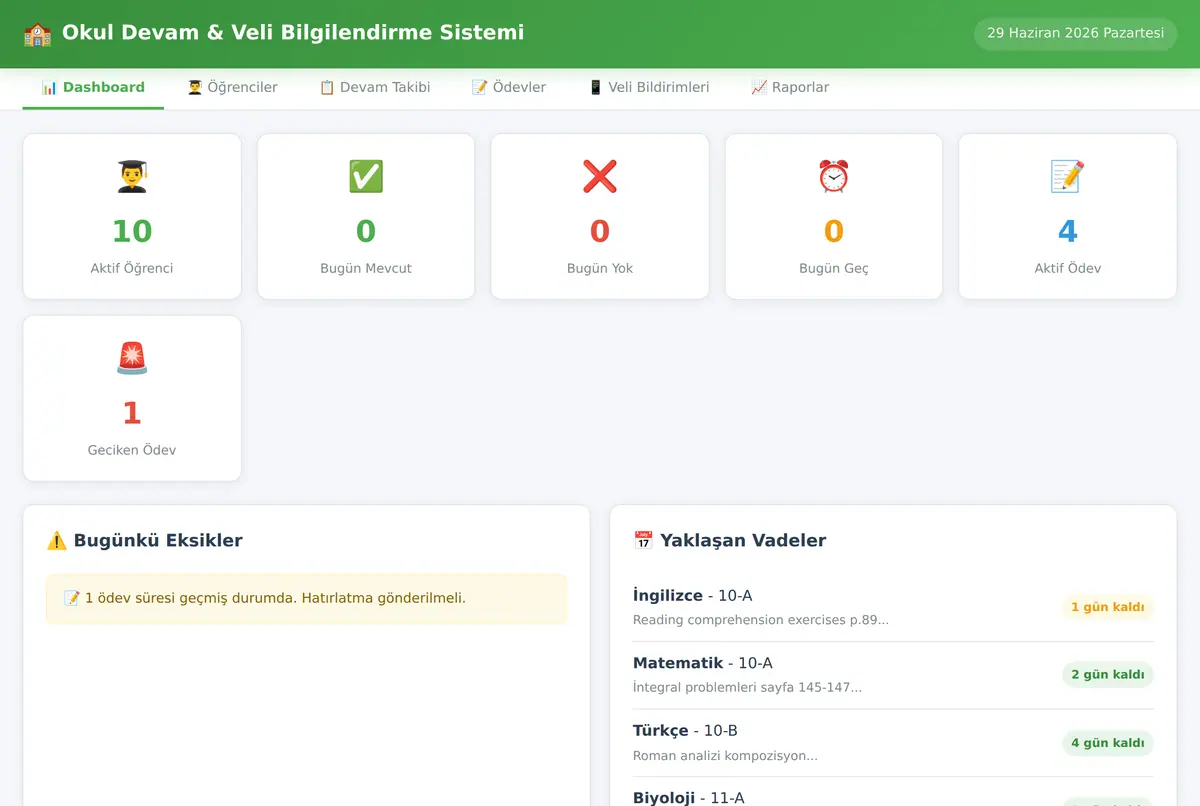Click the Aktif Öğrenci count 10
1200x806 pixels.
[132, 231]
